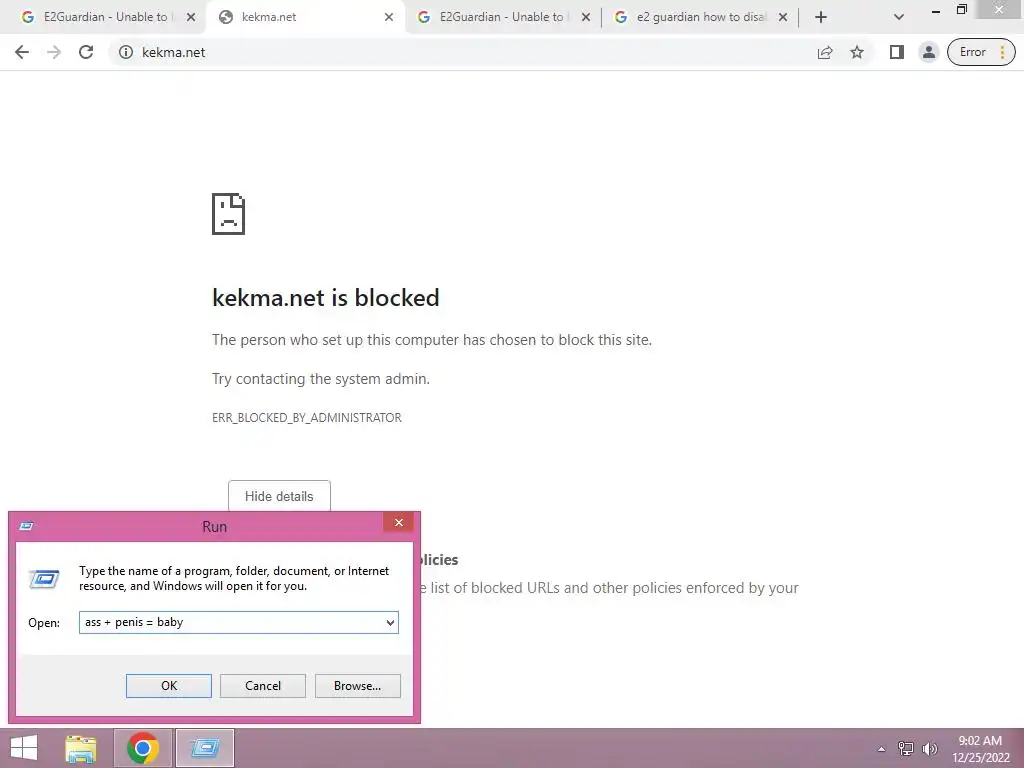Open the taskbar clock showing 9:02 AM
This screenshot has width=1024, height=768.
coord(980,749)
